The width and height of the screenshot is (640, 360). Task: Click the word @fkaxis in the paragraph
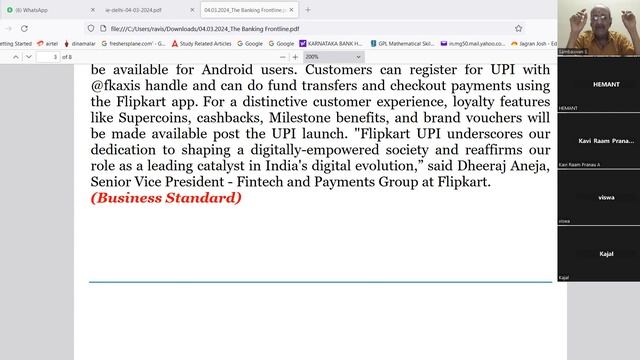pyautogui.click(x=116, y=86)
